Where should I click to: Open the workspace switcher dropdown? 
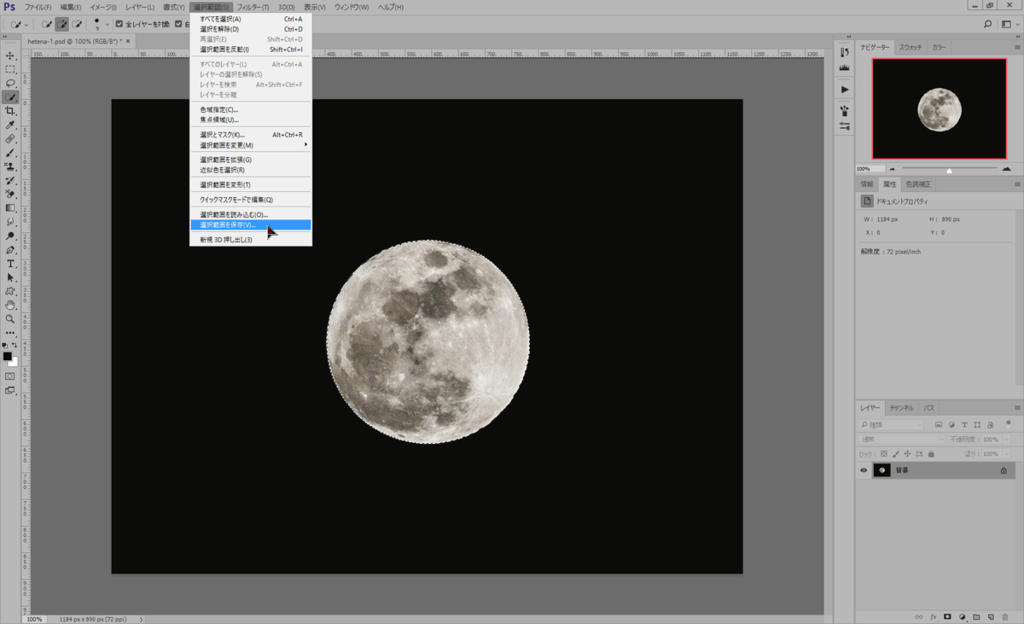[1008, 23]
